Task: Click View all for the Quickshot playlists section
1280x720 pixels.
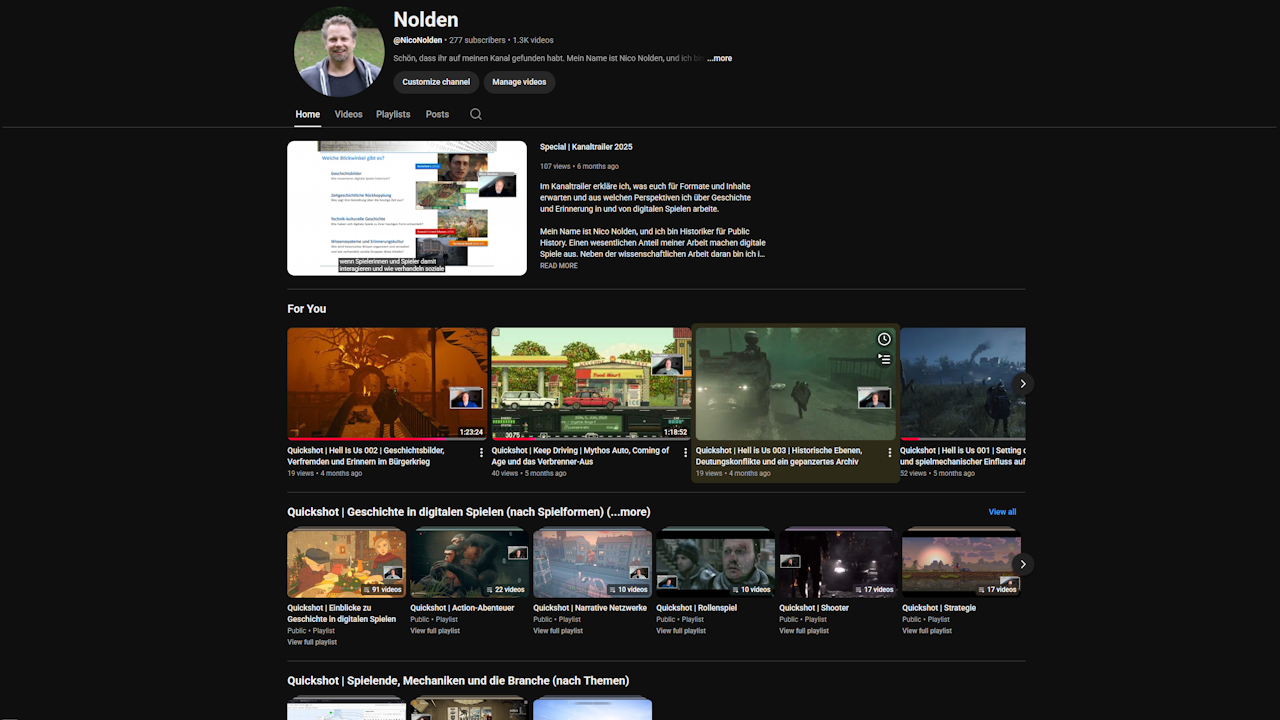Action: (1002, 512)
